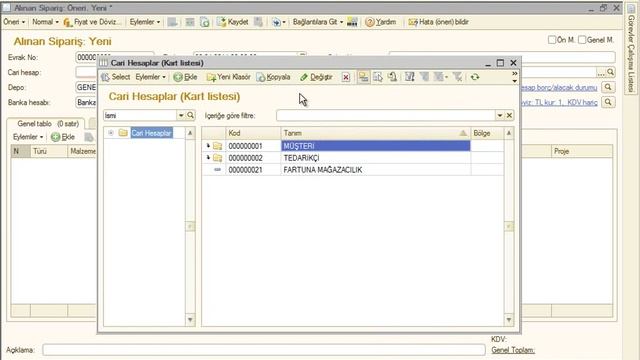Select the MÜŞTERİ row
The height and width of the screenshot is (360, 640).
coord(353,146)
